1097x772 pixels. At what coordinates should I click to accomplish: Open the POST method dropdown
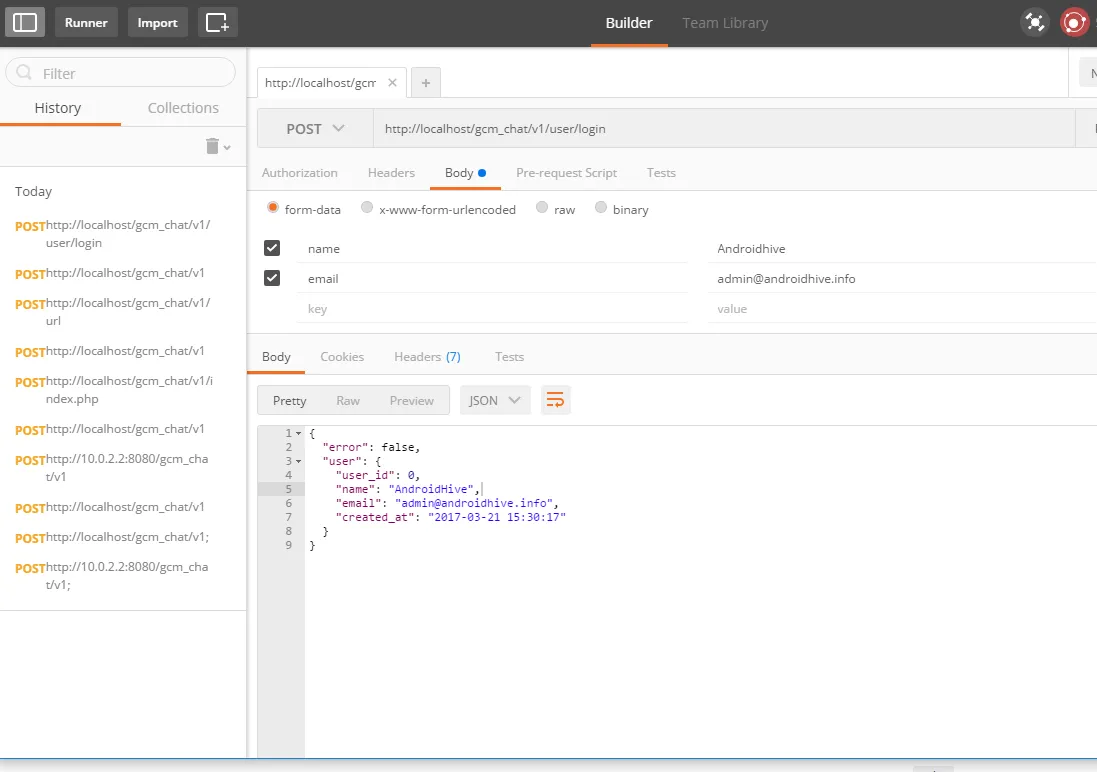click(315, 129)
